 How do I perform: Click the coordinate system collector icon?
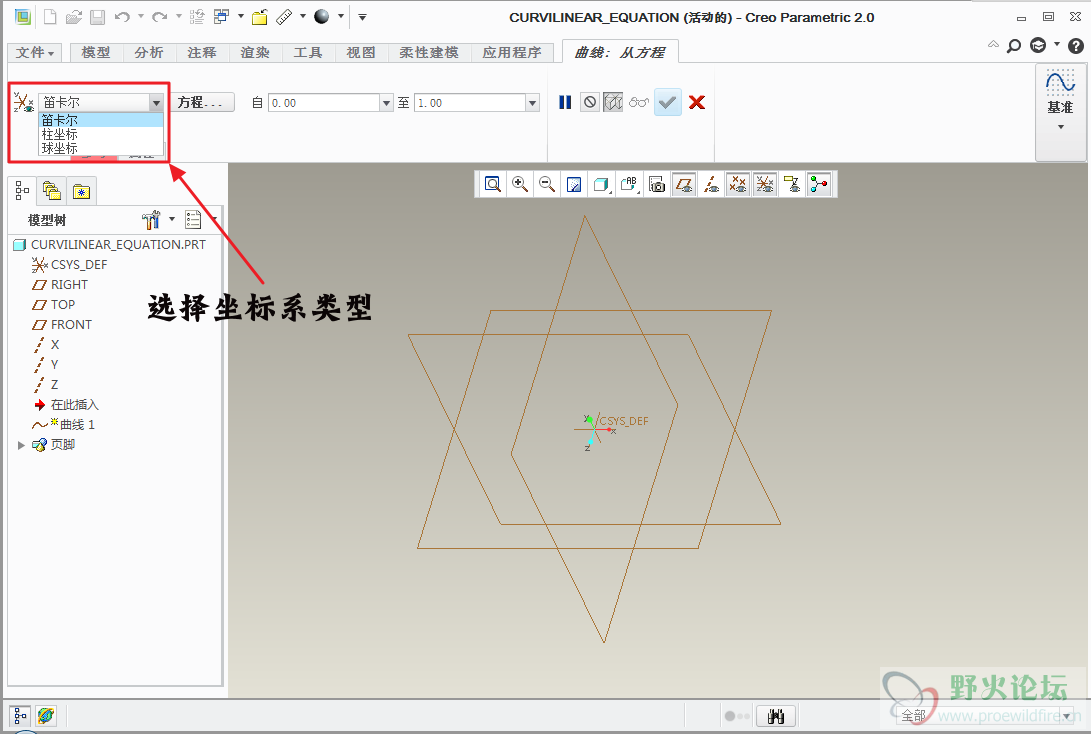(x=23, y=102)
